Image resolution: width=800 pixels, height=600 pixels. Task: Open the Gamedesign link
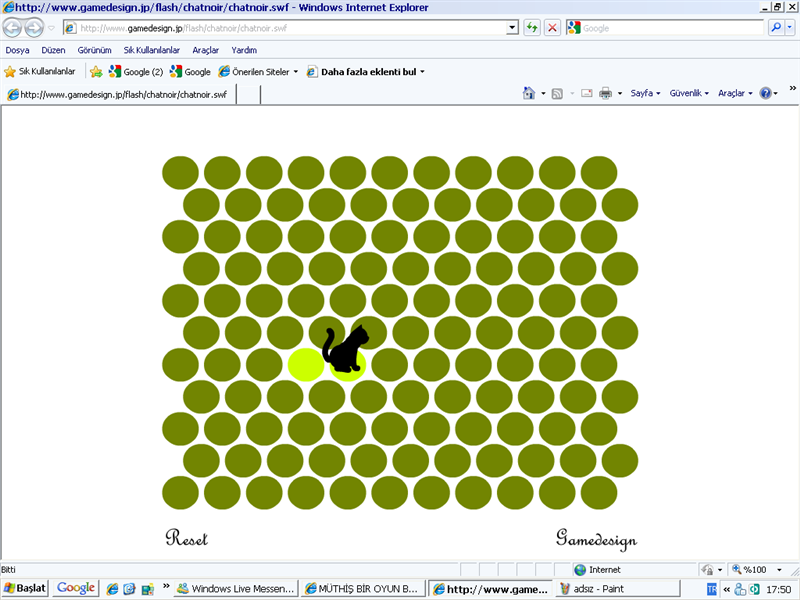[x=596, y=539]
